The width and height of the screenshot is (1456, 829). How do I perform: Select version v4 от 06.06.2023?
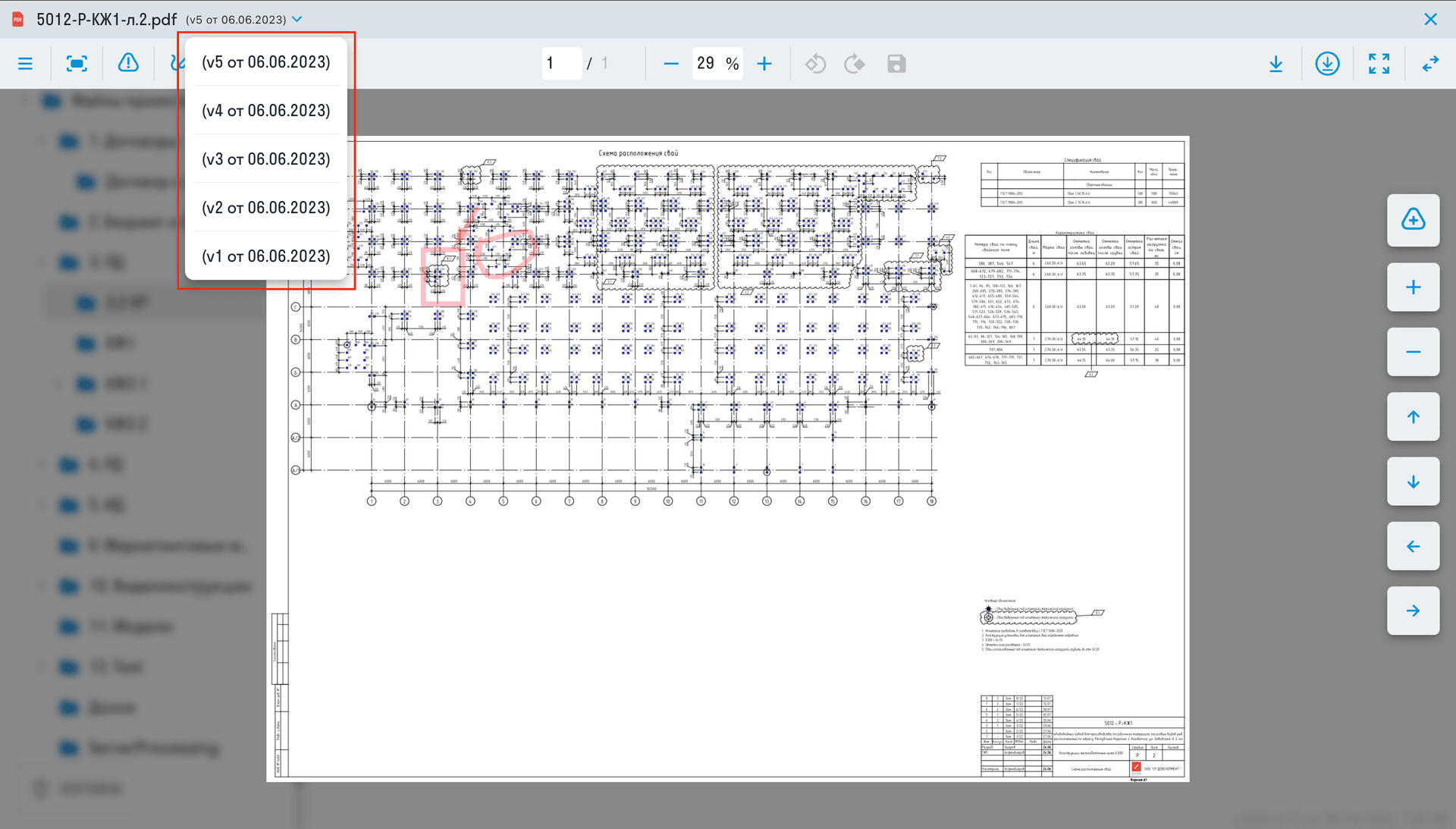(x=265, y=111)
